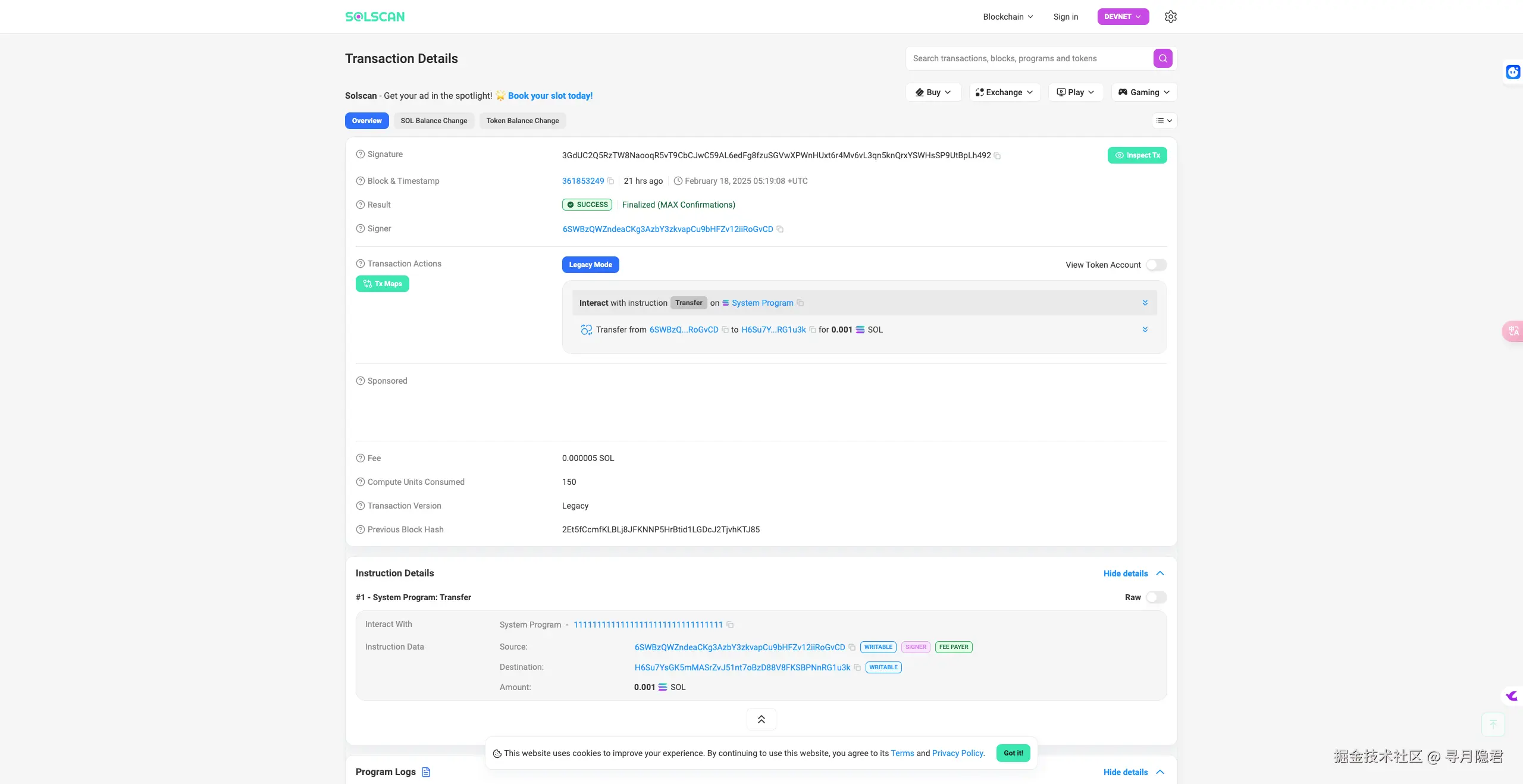The image size is (1523, 784).
Task: Turn on the Raw instruction toggle
Action: pyautogui.click(x=1156, y=598)
